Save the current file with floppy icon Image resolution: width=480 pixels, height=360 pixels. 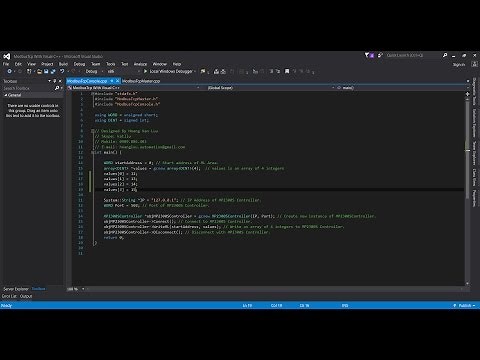coord(46,71)
